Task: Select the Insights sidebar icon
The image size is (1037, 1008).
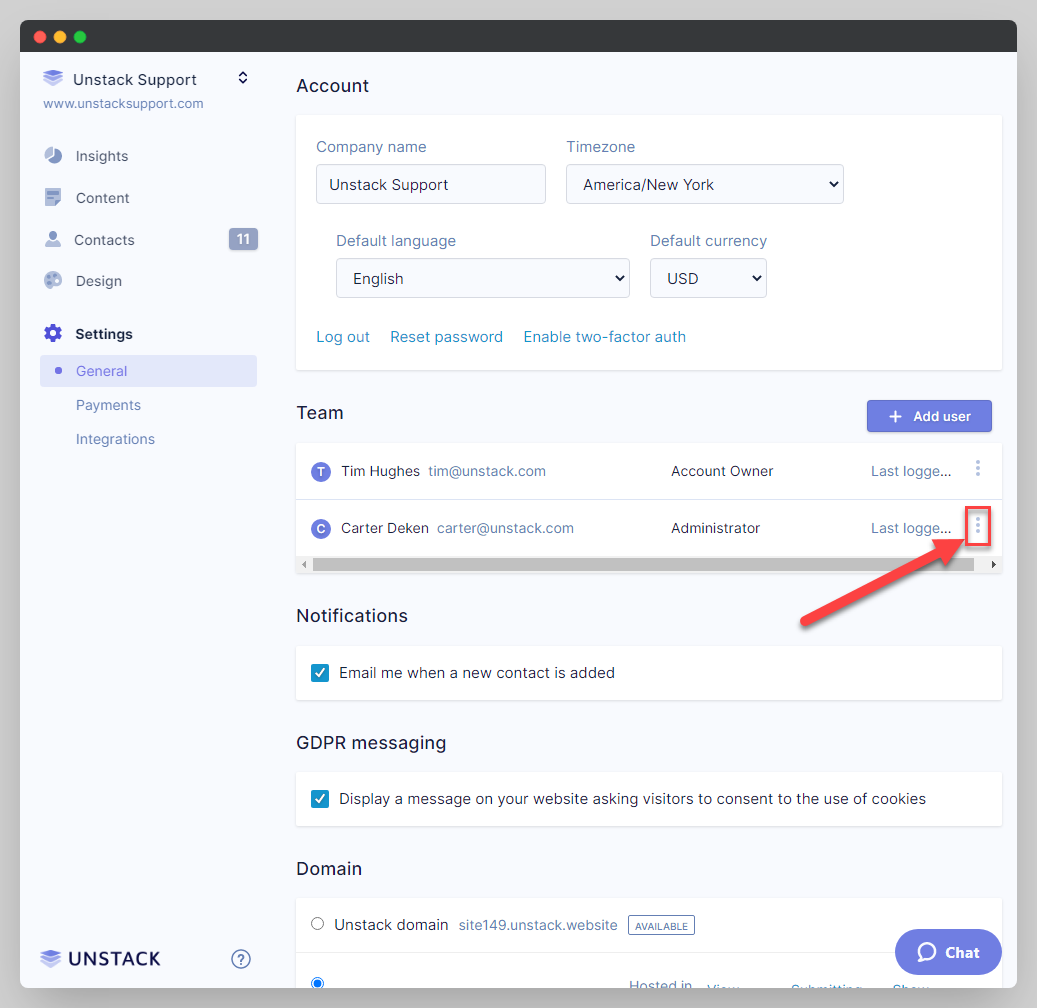Action: coord(53,155)
